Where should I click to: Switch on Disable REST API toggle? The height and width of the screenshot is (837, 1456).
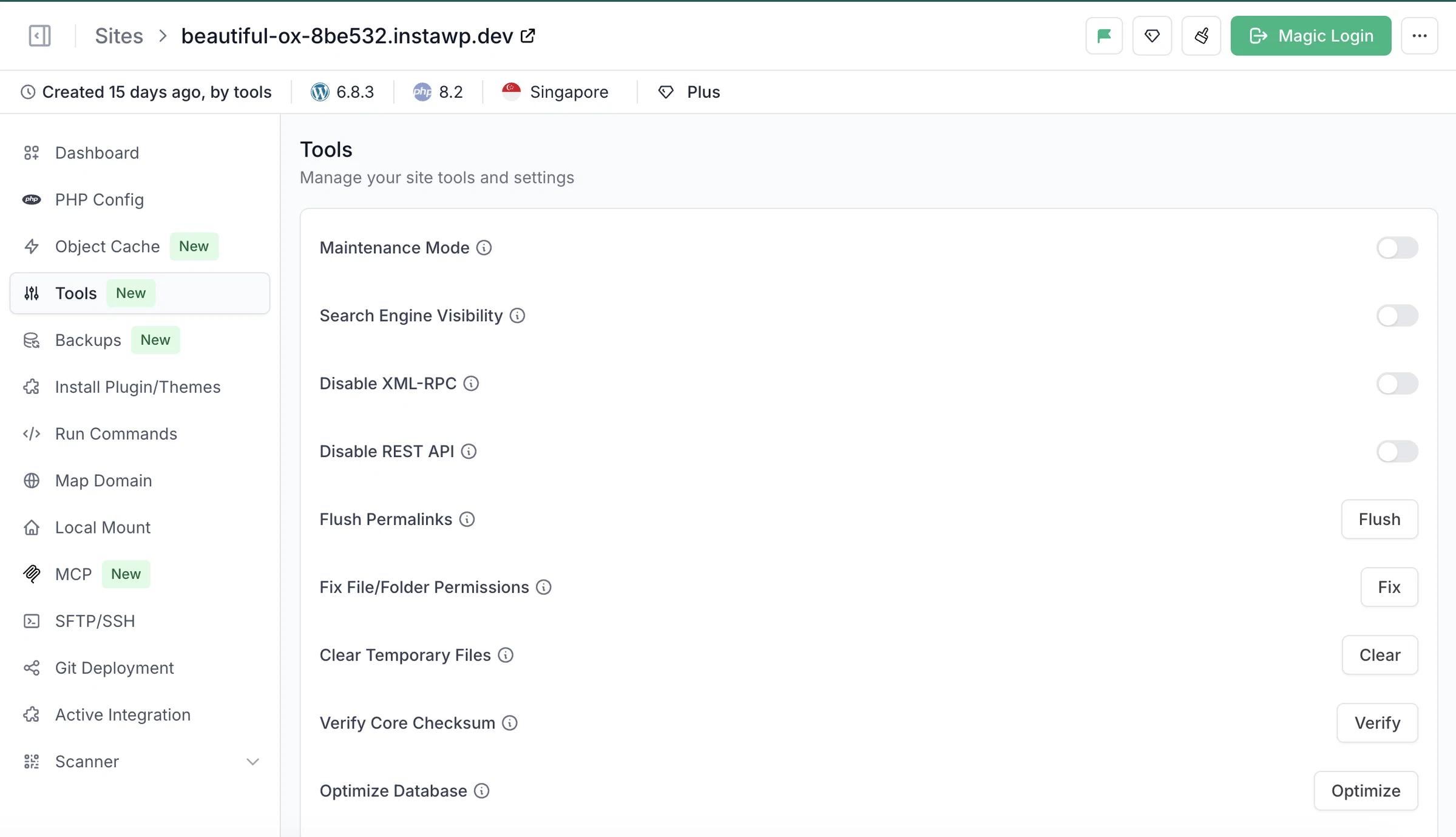(x=1397, y=452)
